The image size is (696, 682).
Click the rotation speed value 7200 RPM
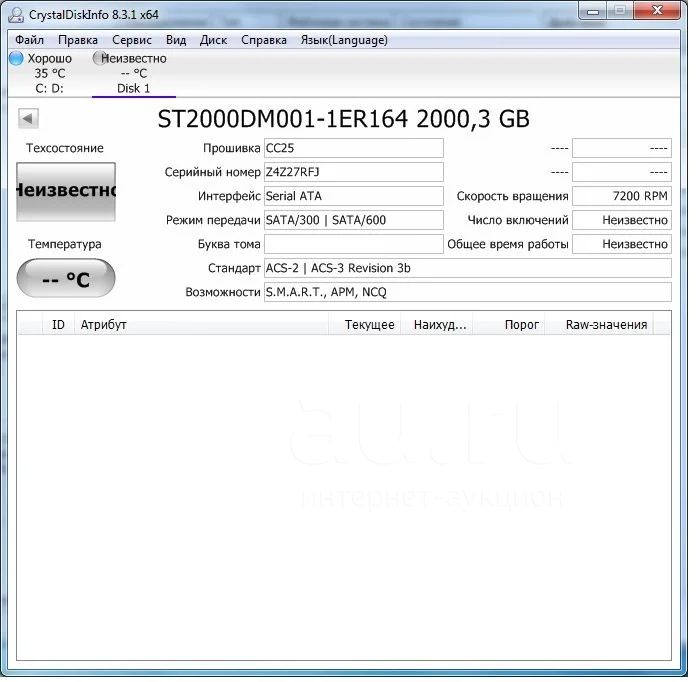coord(621,196)
